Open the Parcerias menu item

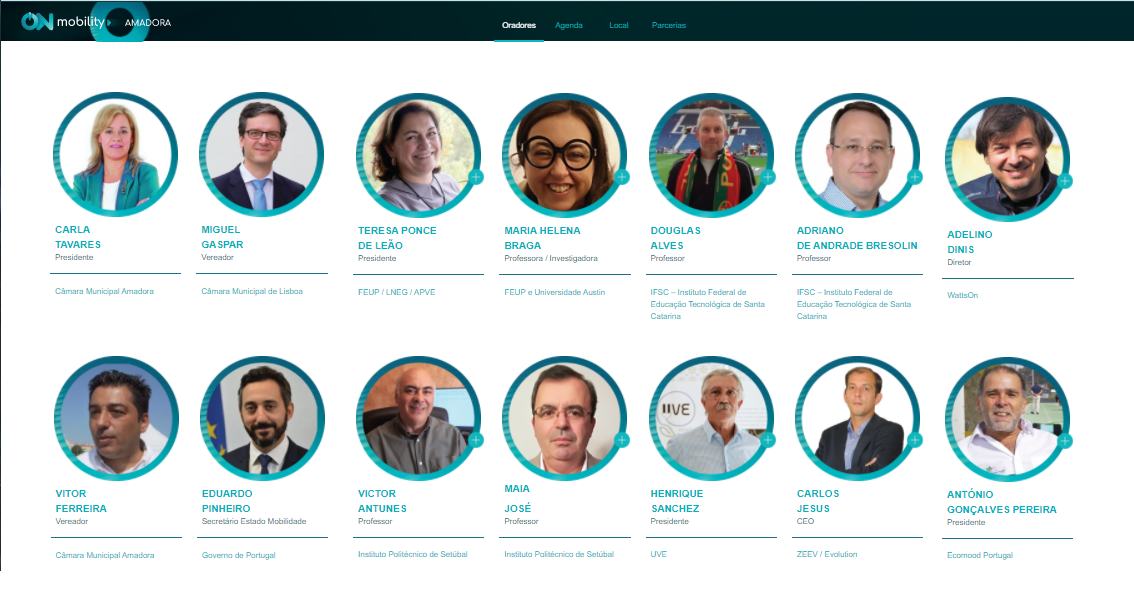[x=668, y=25]
